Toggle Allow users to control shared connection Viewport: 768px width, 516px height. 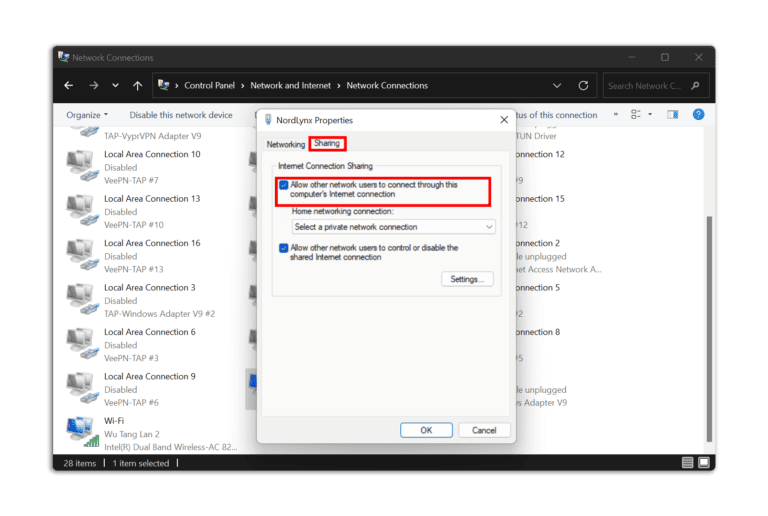pyautogui.click(x=284, y=248)
